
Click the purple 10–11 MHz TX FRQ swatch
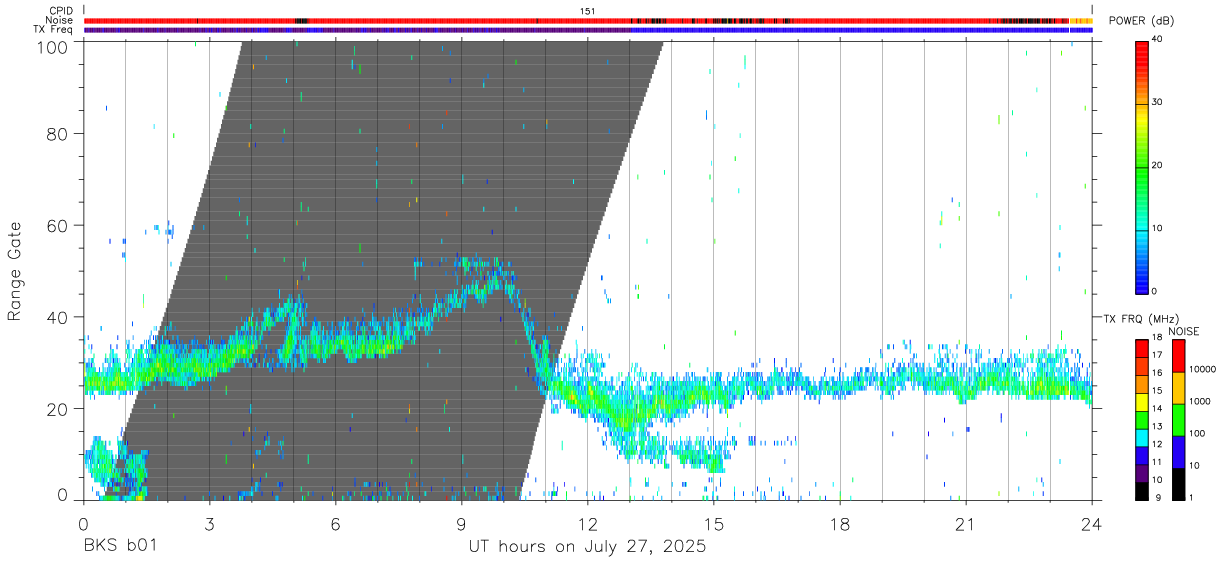(1141, 473)
